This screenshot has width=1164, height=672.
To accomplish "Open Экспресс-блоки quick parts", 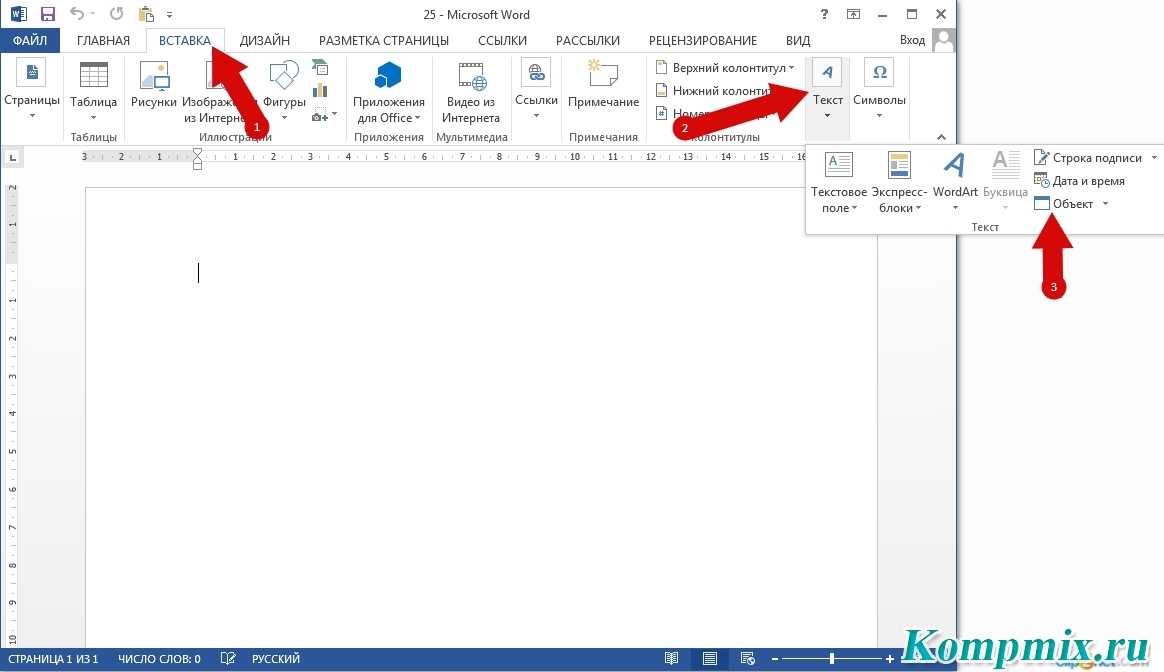I will click(899, 183).
